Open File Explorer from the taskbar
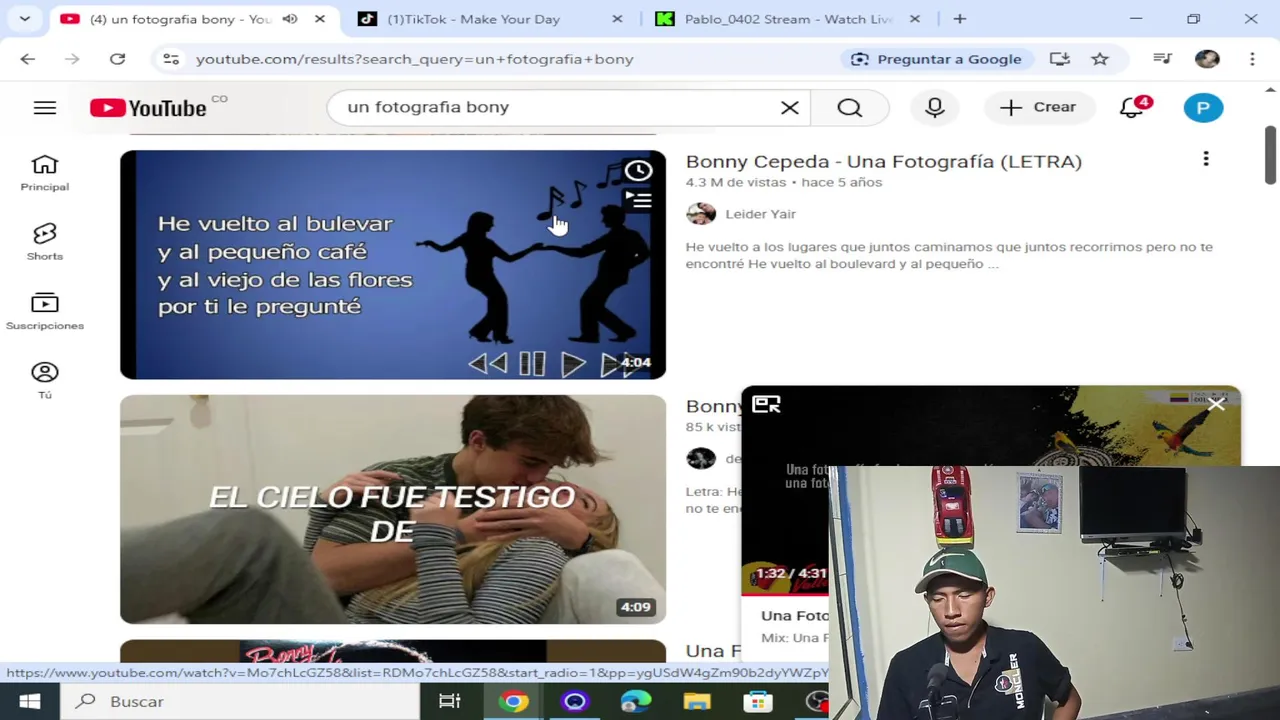1280x720 pixels. 697,702
